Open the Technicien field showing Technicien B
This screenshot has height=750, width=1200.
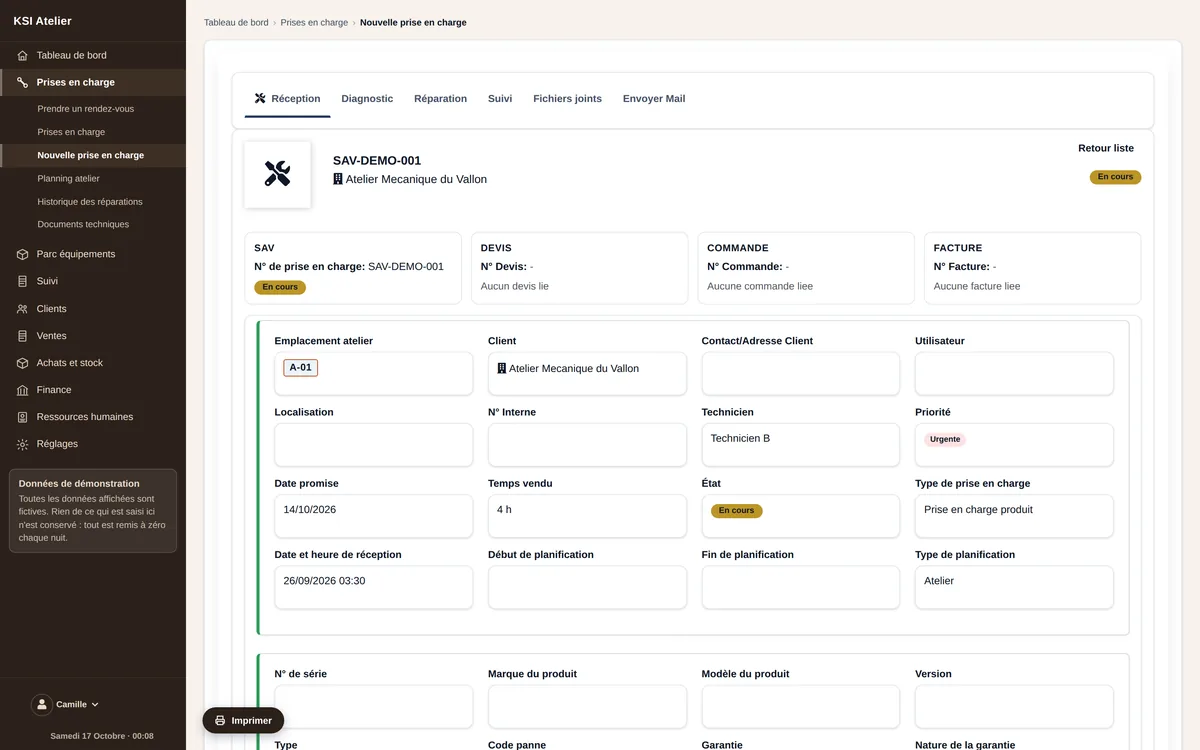800,445
